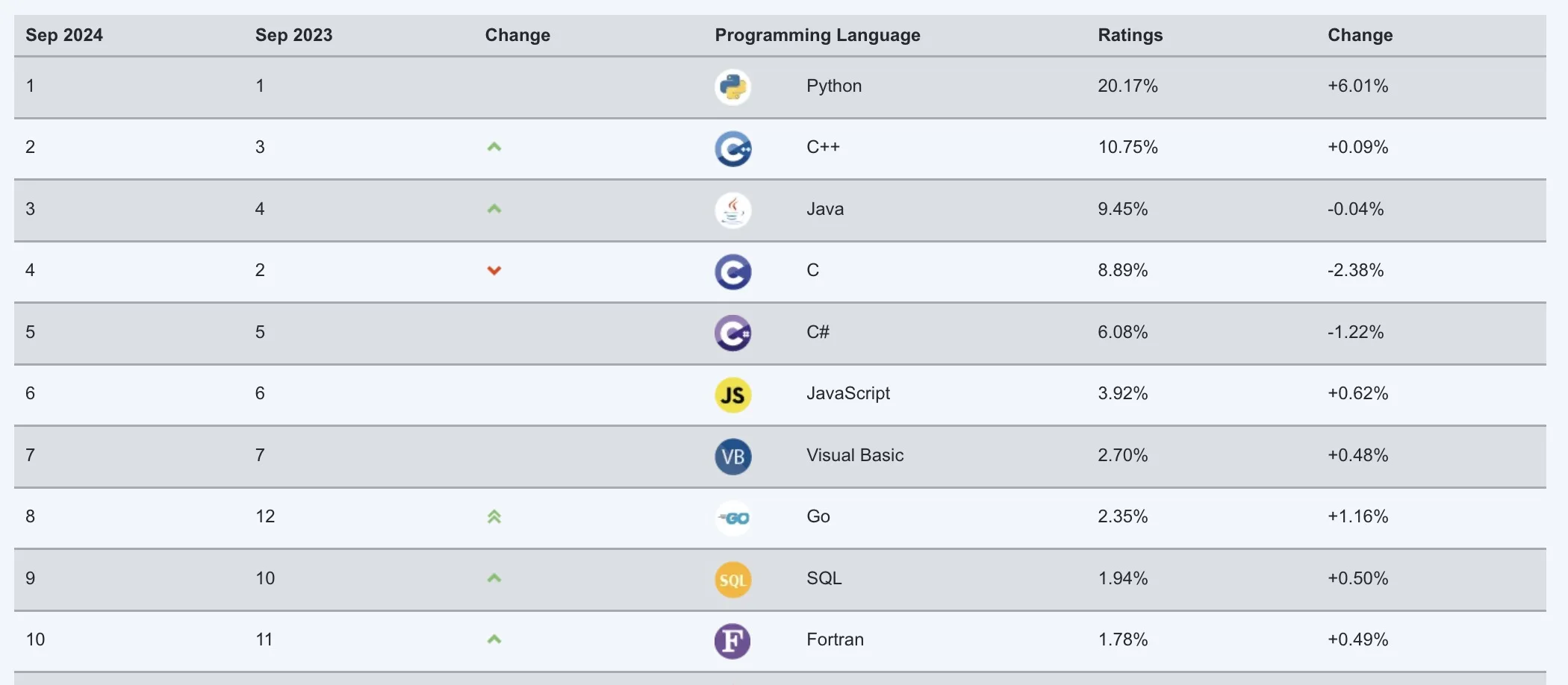Viewport: 1568px width, 685px height.
Task: Click the yellow JS JavaScript icon
Action: (732, 395)
